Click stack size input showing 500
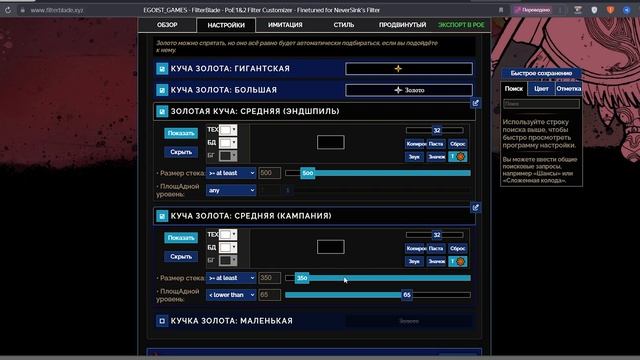 pyautogui.click(x=269, y=173)
